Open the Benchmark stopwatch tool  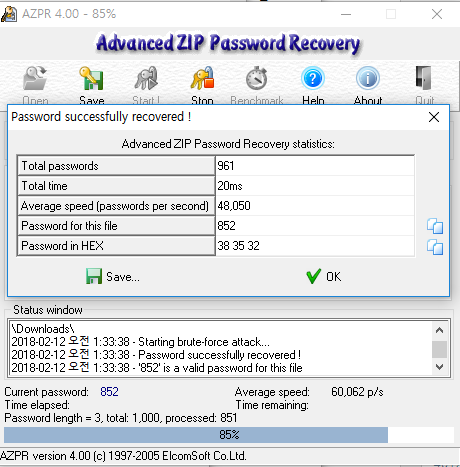(257, 78)
